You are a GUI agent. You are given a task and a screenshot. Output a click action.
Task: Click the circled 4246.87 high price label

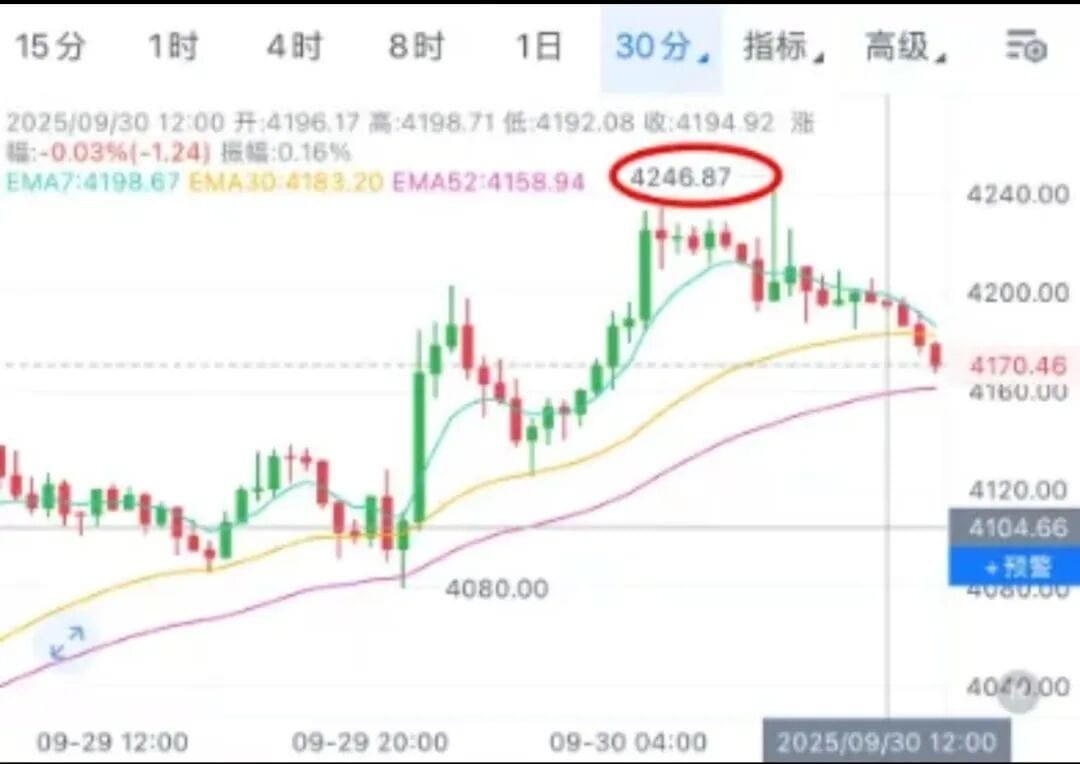point(681,177)
